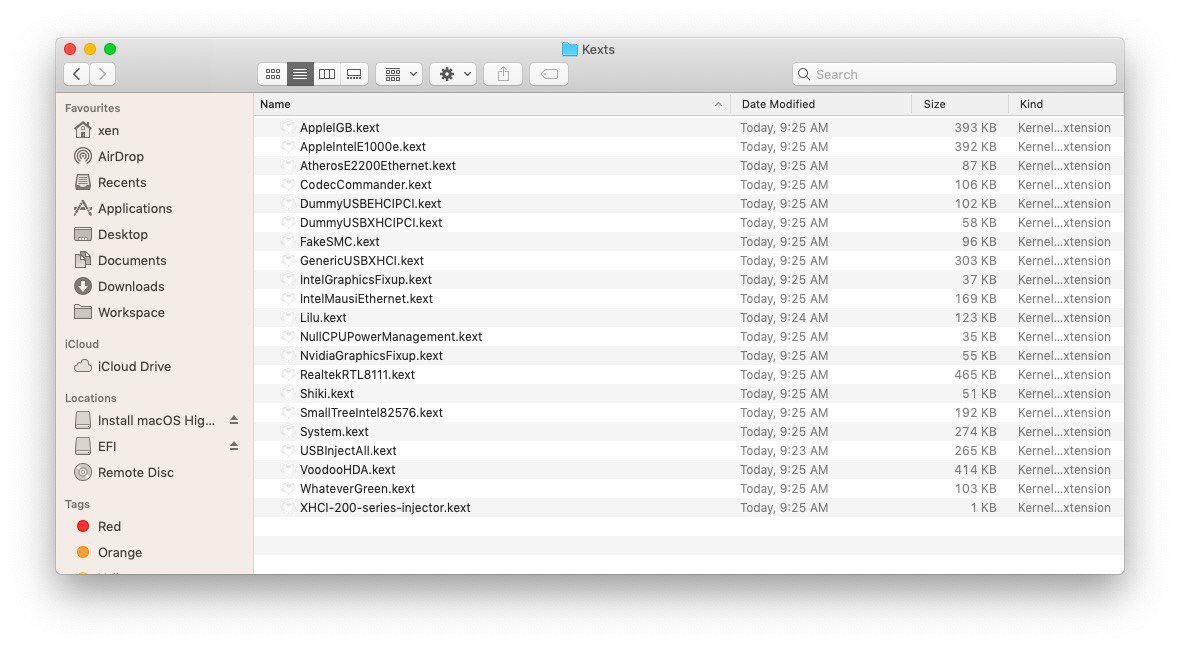The width and height of the screenshot is (1180, 648).
Task: Open Remote Disc in the sidebar
Action: click(135, 473)
